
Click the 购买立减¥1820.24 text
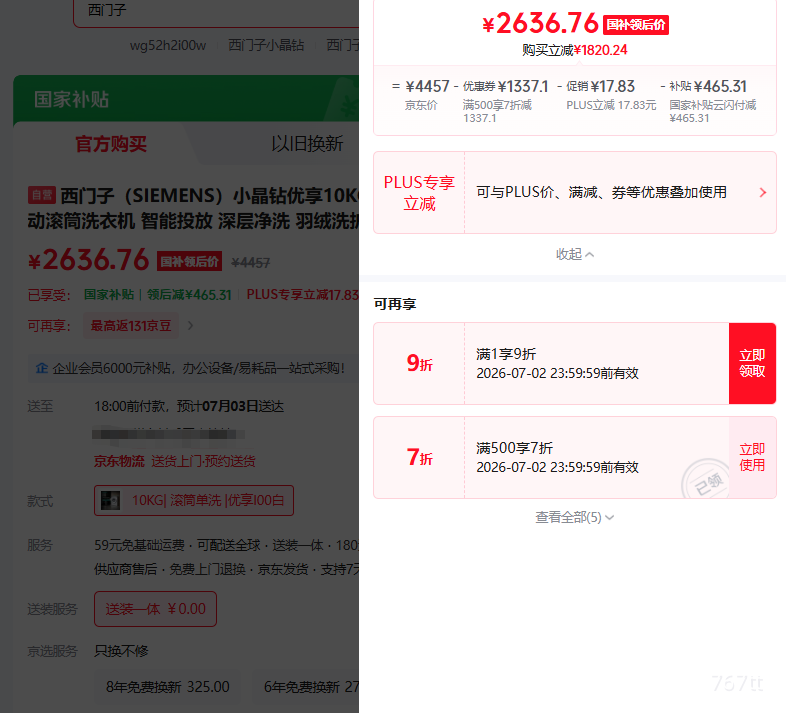click(x=574, y=50)
